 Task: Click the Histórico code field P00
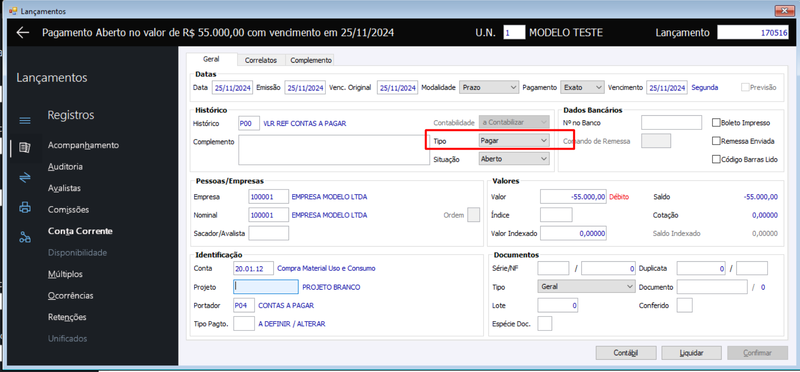[x=248, y=122]
